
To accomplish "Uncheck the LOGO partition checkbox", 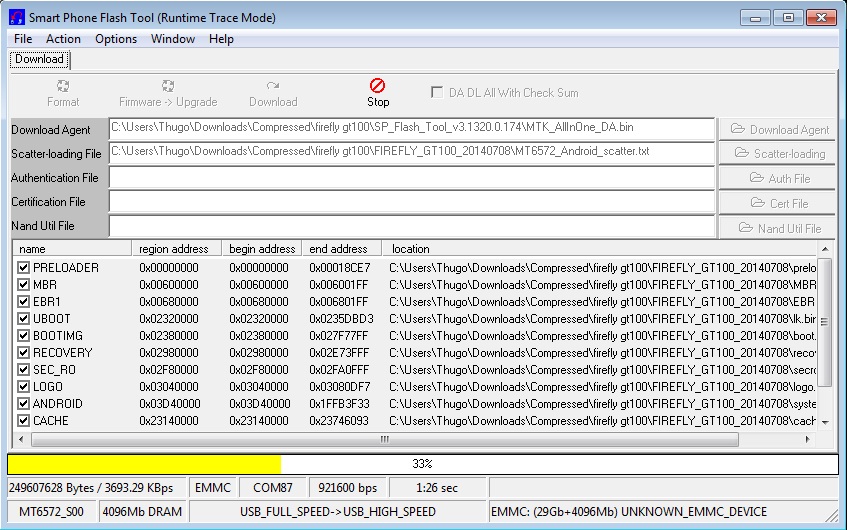I will 23,387.
